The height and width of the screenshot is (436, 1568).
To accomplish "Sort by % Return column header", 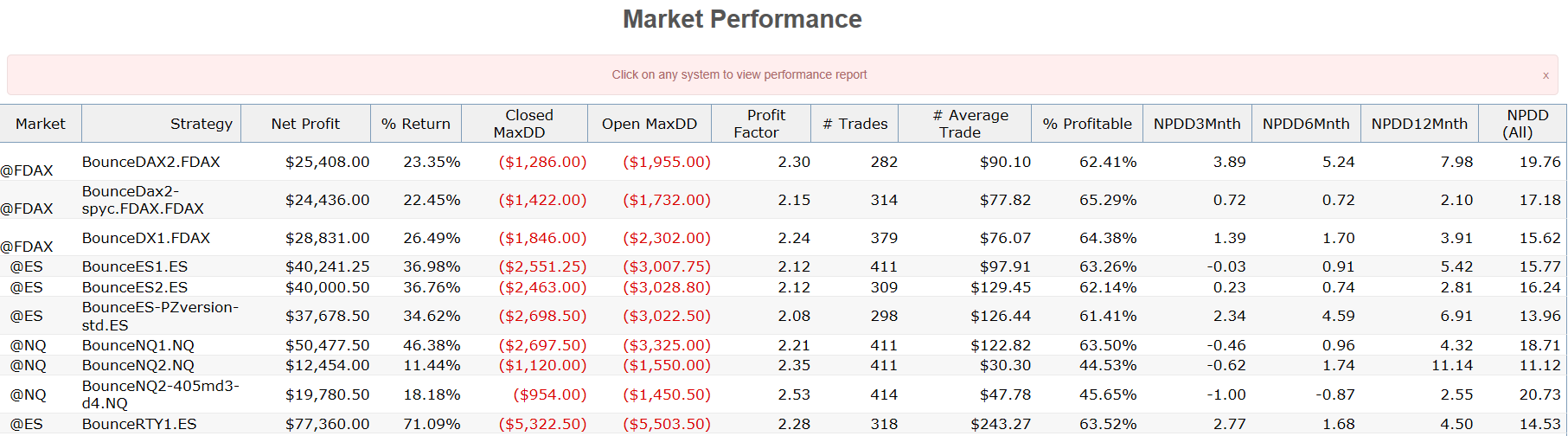I will [x=416, y=124].
